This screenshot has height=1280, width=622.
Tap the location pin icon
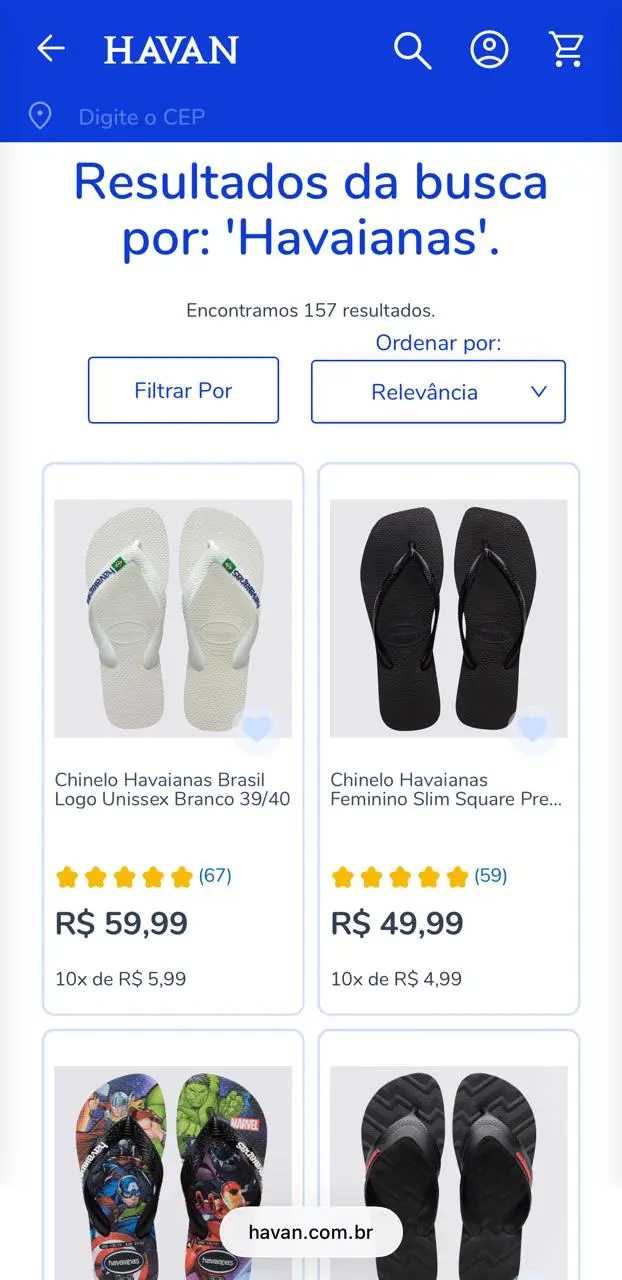pos(40,116)
